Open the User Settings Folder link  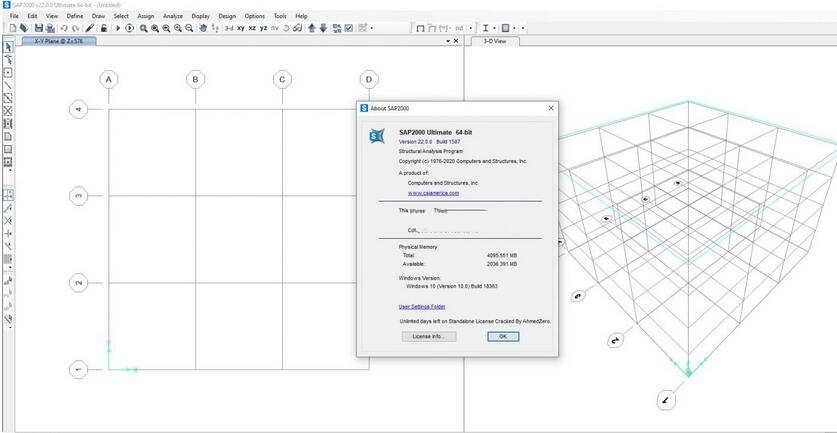(422, 306)
